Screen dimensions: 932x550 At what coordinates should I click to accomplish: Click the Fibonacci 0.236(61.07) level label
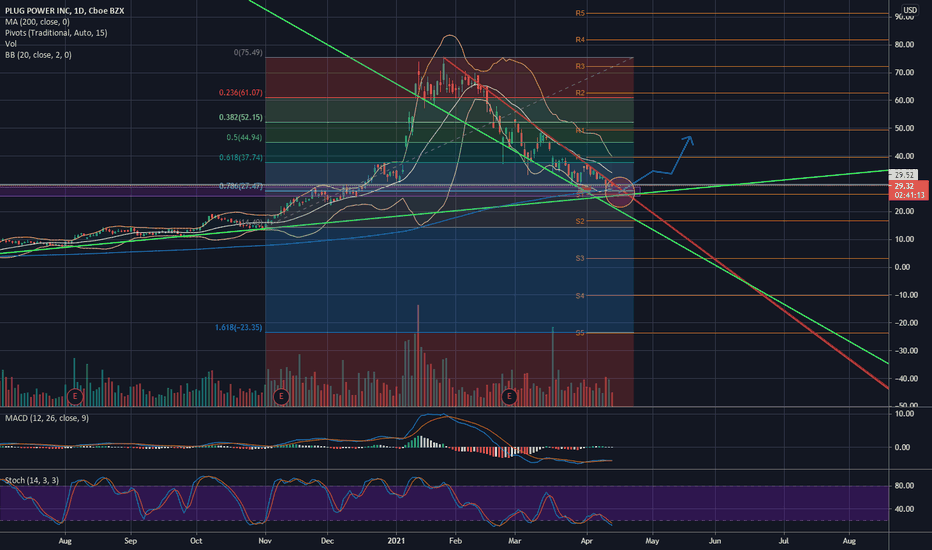(x=241, y=93)
